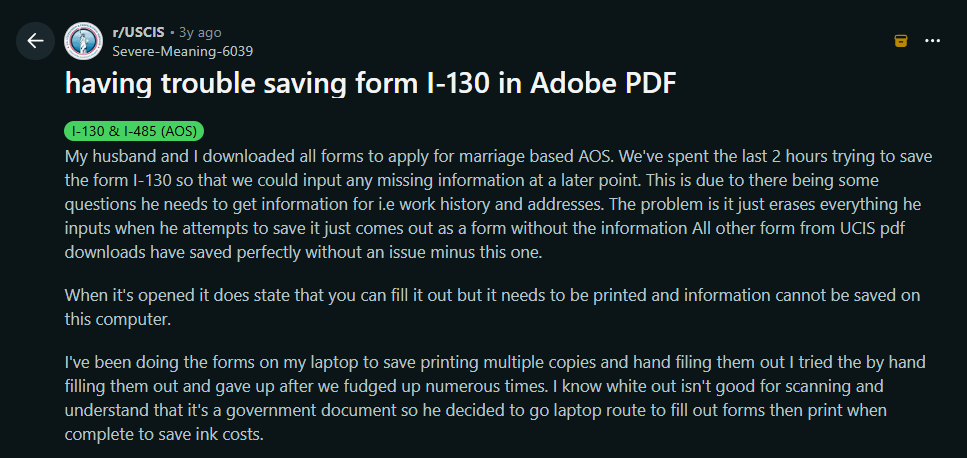The height and width of the screenshot is (458, 967).
Task: Click the yellow archived post icon
Action: click(x=900, y=41)
